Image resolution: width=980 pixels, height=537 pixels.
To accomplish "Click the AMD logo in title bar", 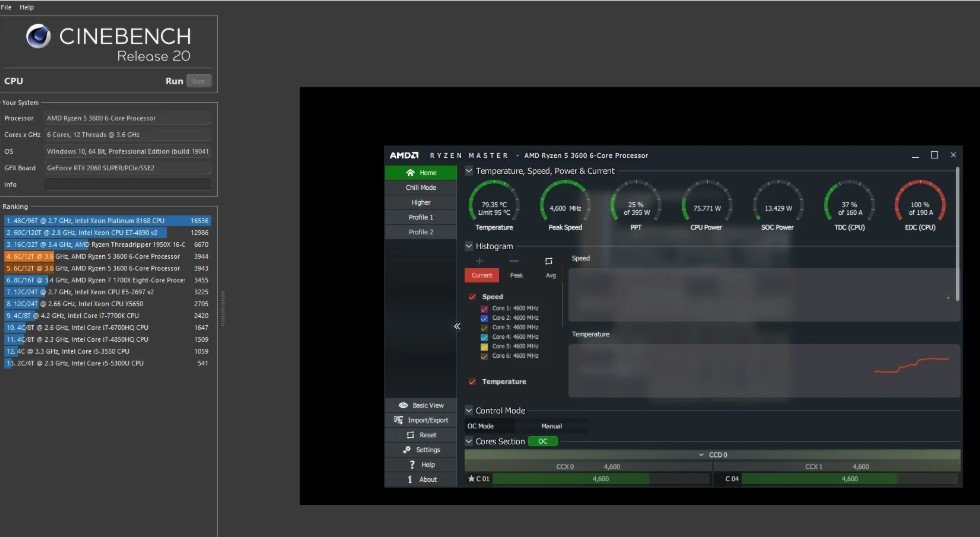I will 404,155.
